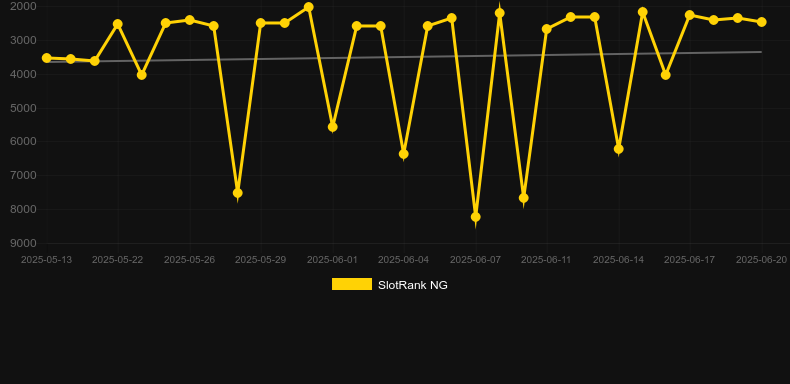Click the 2025-06-04 data point near 6400
The height and width of the screenshot is (384, 790).
click(x=404, y=154)
